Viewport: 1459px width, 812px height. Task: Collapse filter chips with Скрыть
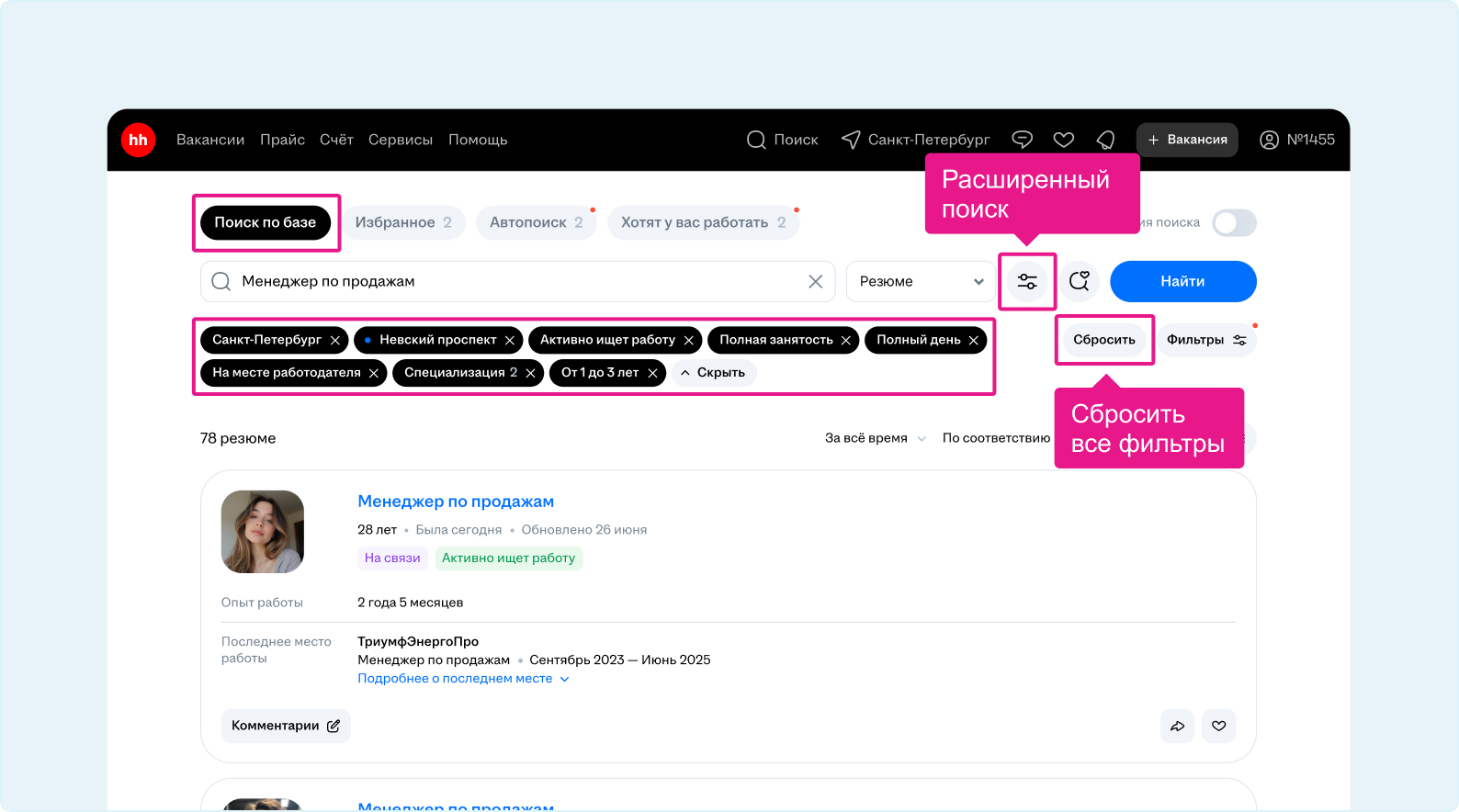pos(714,373)
